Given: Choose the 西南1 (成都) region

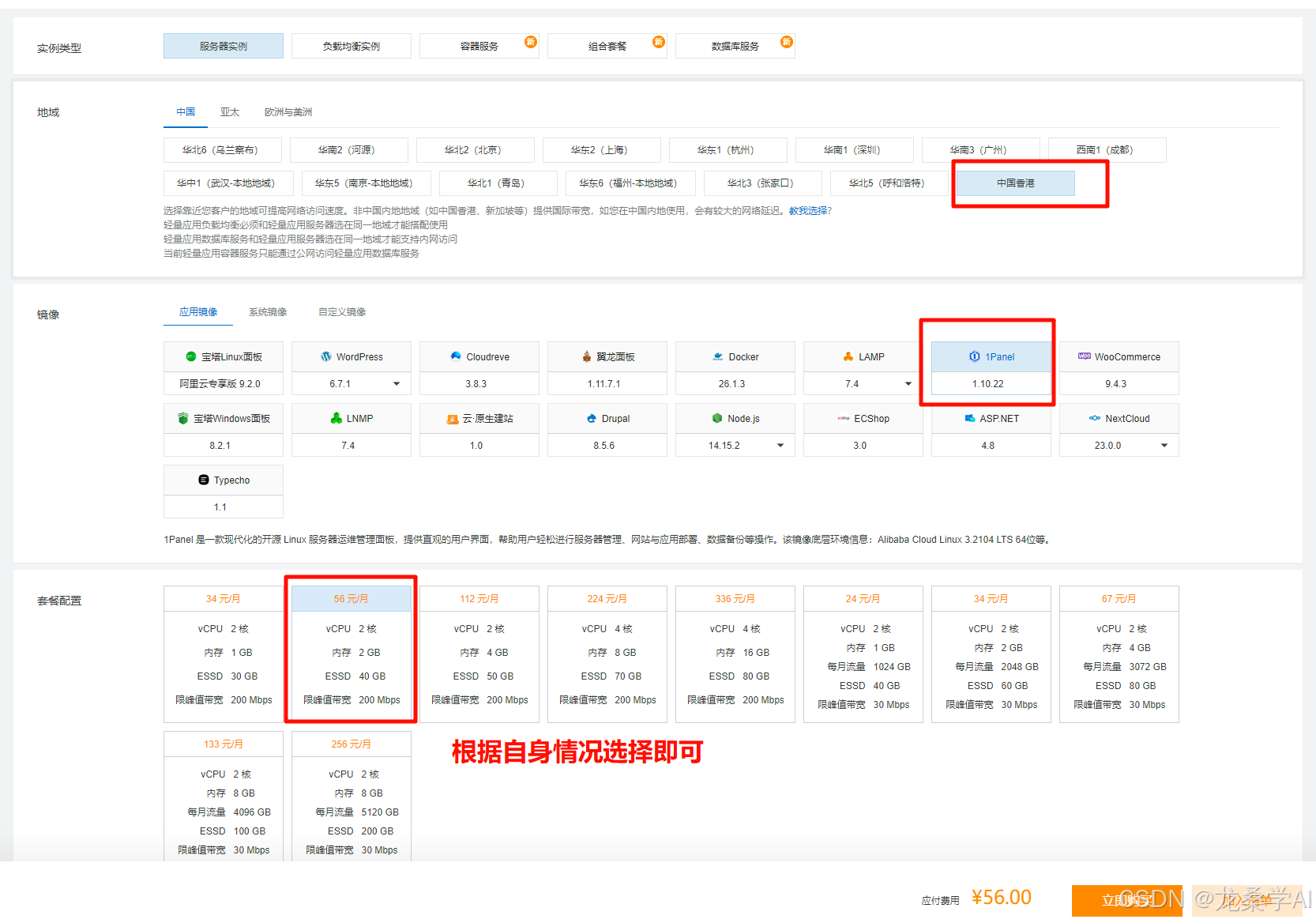Looking at the screenshot, I should point(1107,149).
